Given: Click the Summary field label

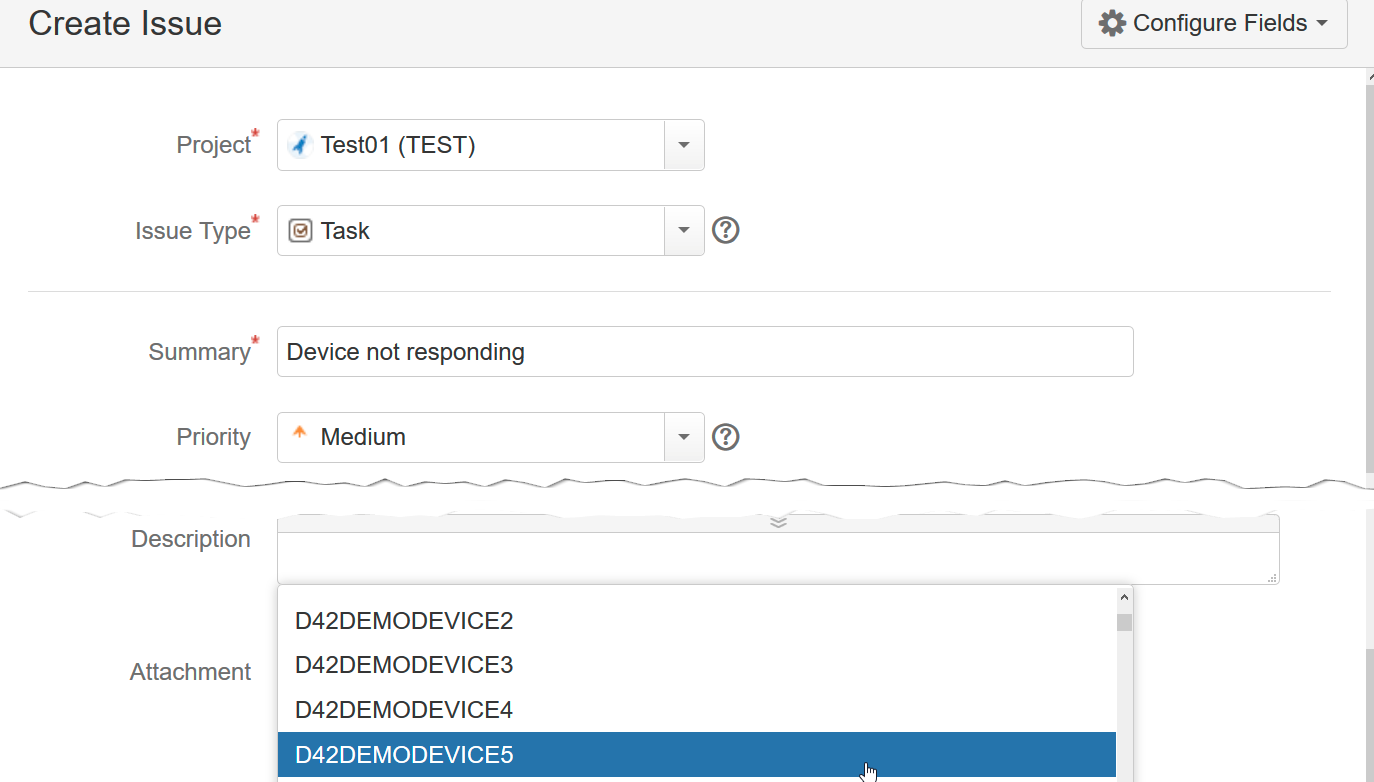Looking at the screenshot, I should point(199,351).
